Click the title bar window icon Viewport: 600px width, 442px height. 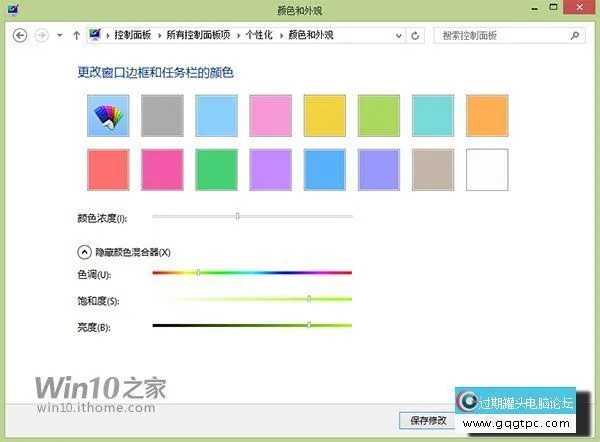click(x=12, y=8)
